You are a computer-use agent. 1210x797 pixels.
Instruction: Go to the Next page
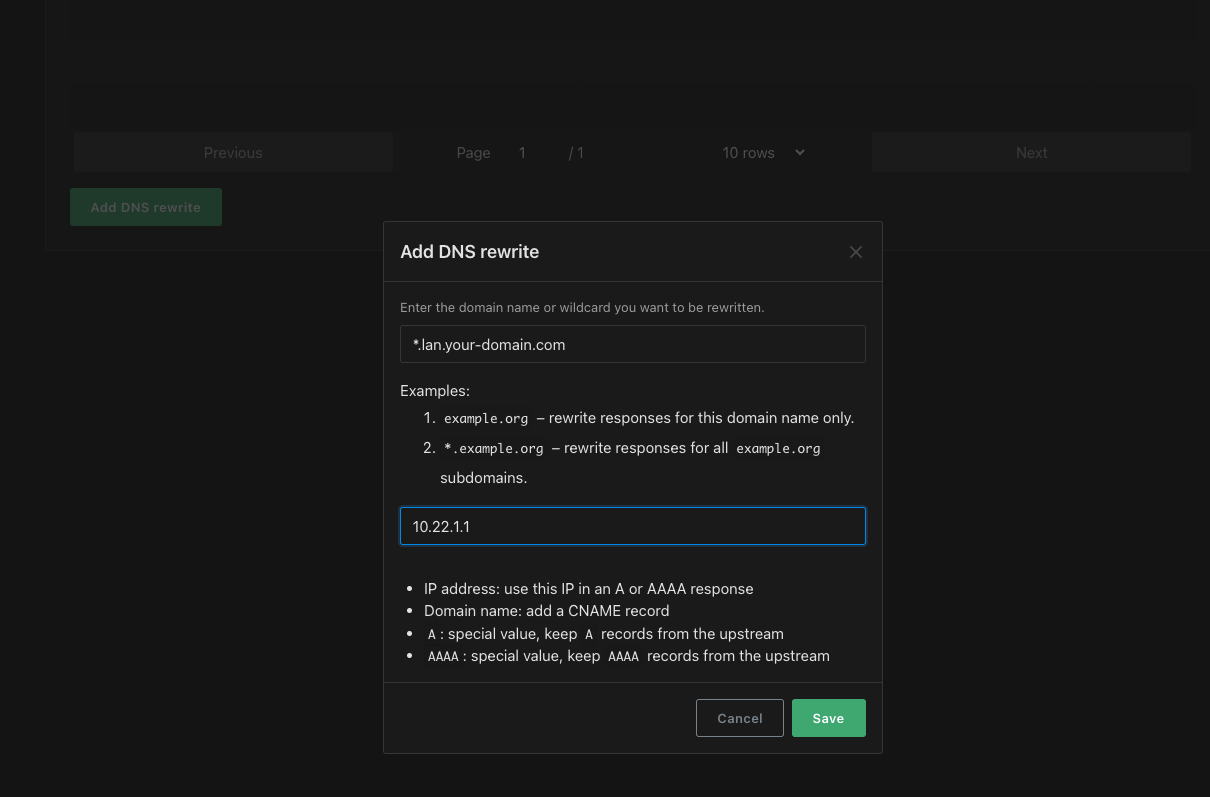(1031, 153)
